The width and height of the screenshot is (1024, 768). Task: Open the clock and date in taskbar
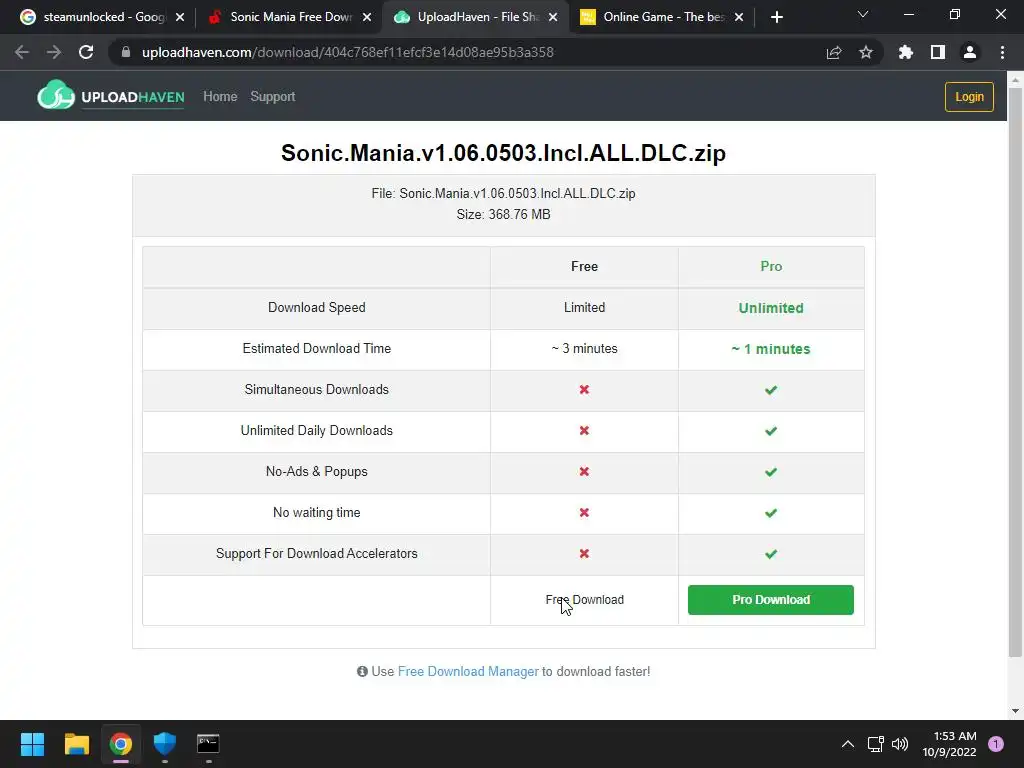[x=949, y=744]
